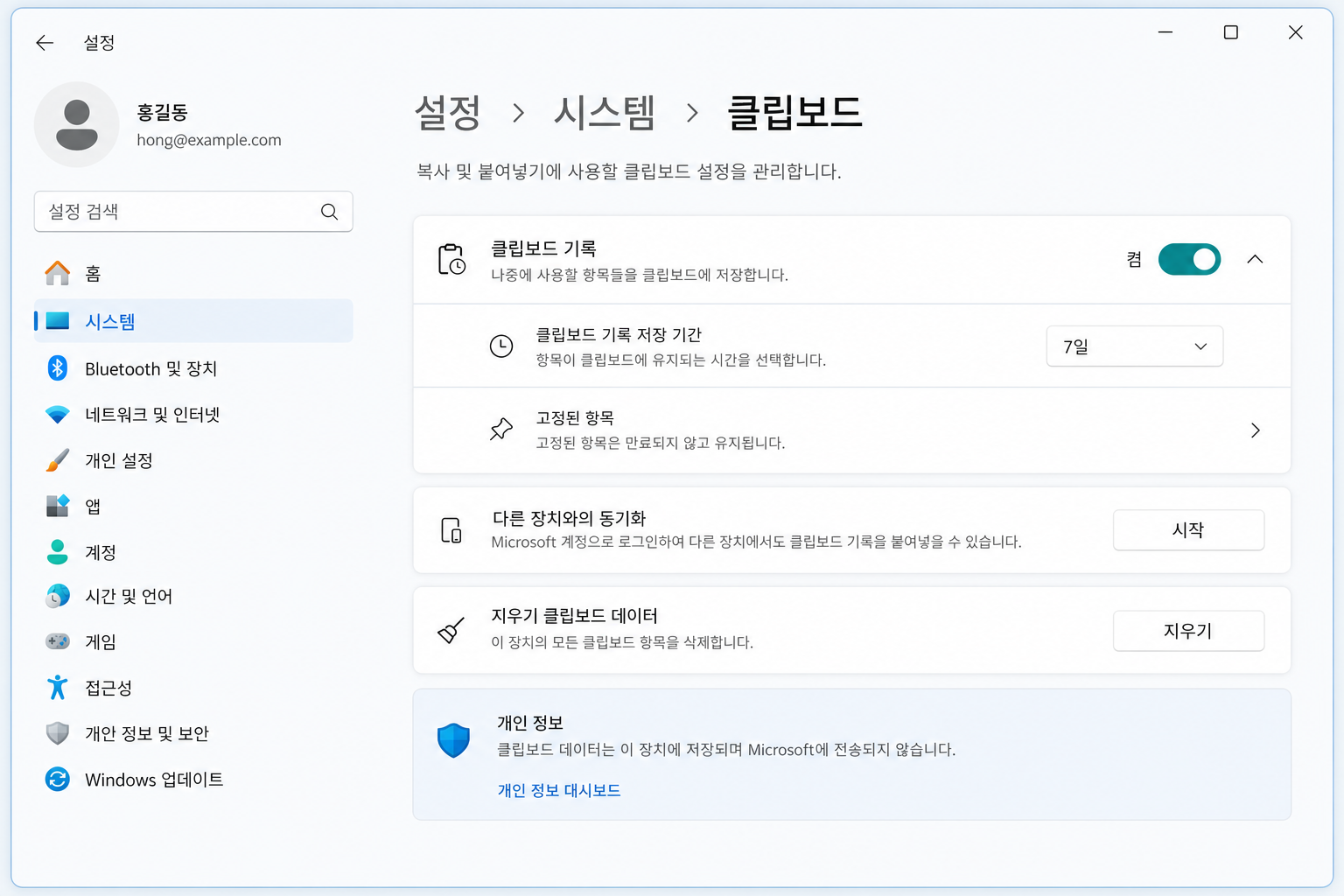The image size is (1344, 896).
Task: Click the Bluetooth icon in sidebar
Action: (x=58, y=368)
